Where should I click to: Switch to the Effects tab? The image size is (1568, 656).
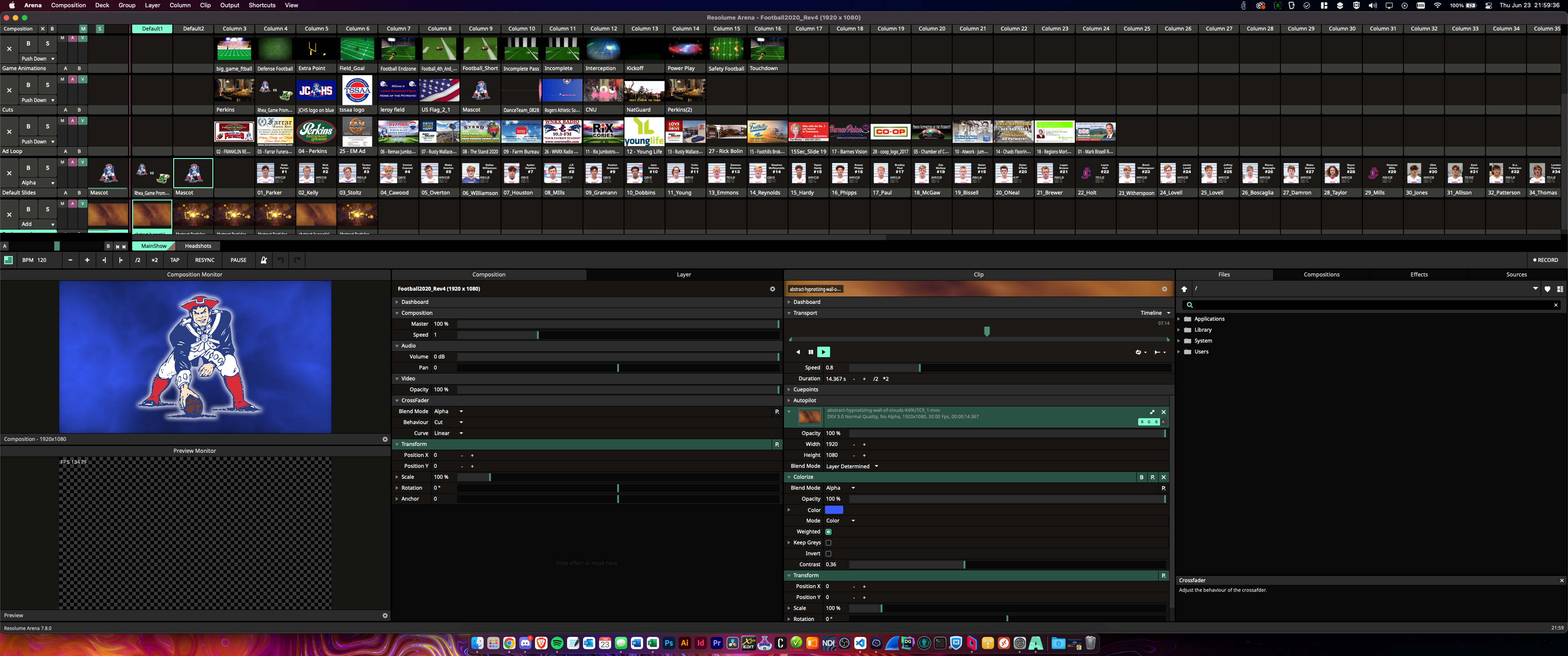pos(1418,274)
